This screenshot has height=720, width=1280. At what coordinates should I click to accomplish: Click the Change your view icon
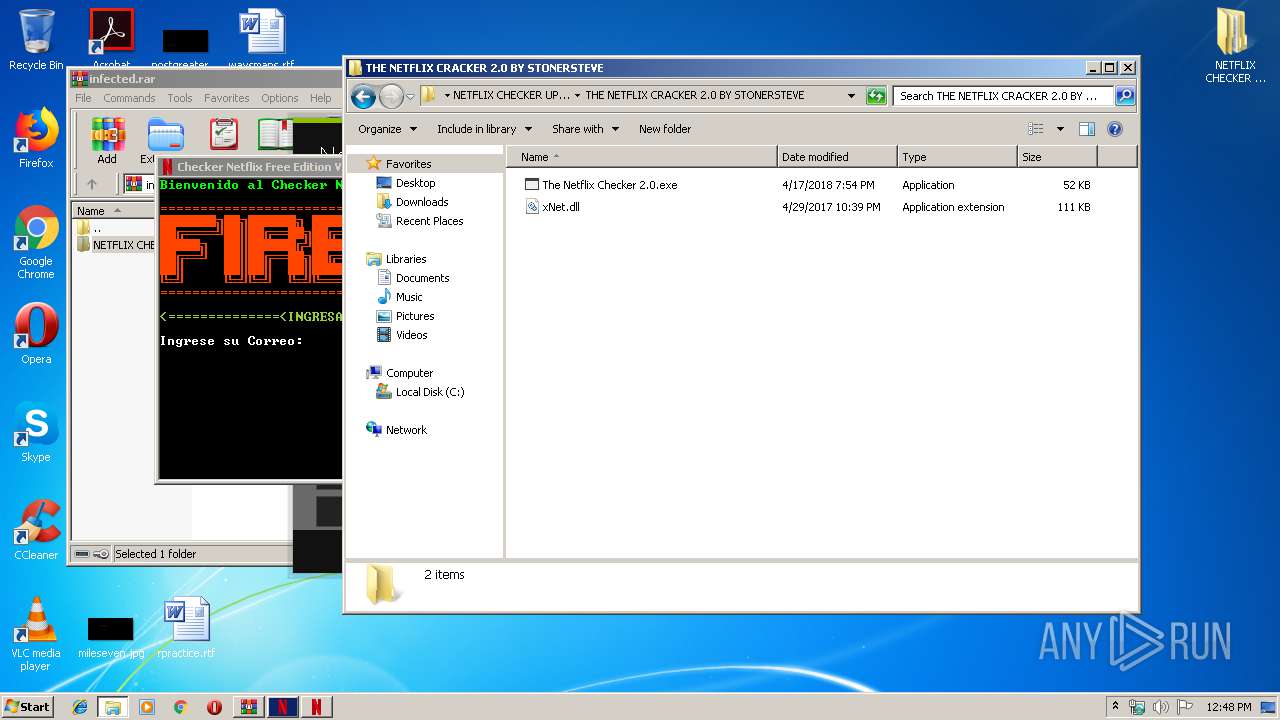point(1036,129)
